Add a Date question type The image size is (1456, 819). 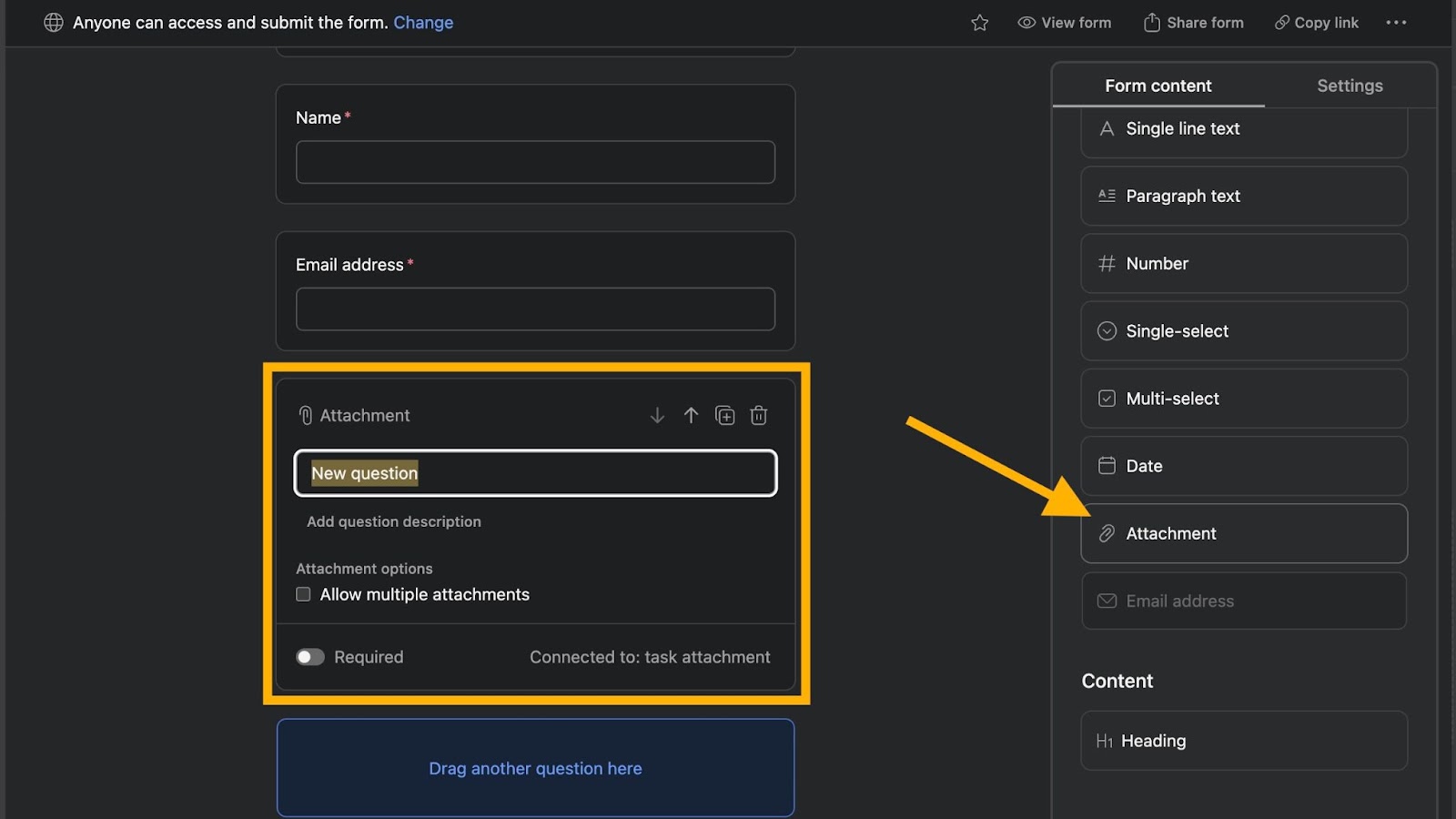[1243, 466]
